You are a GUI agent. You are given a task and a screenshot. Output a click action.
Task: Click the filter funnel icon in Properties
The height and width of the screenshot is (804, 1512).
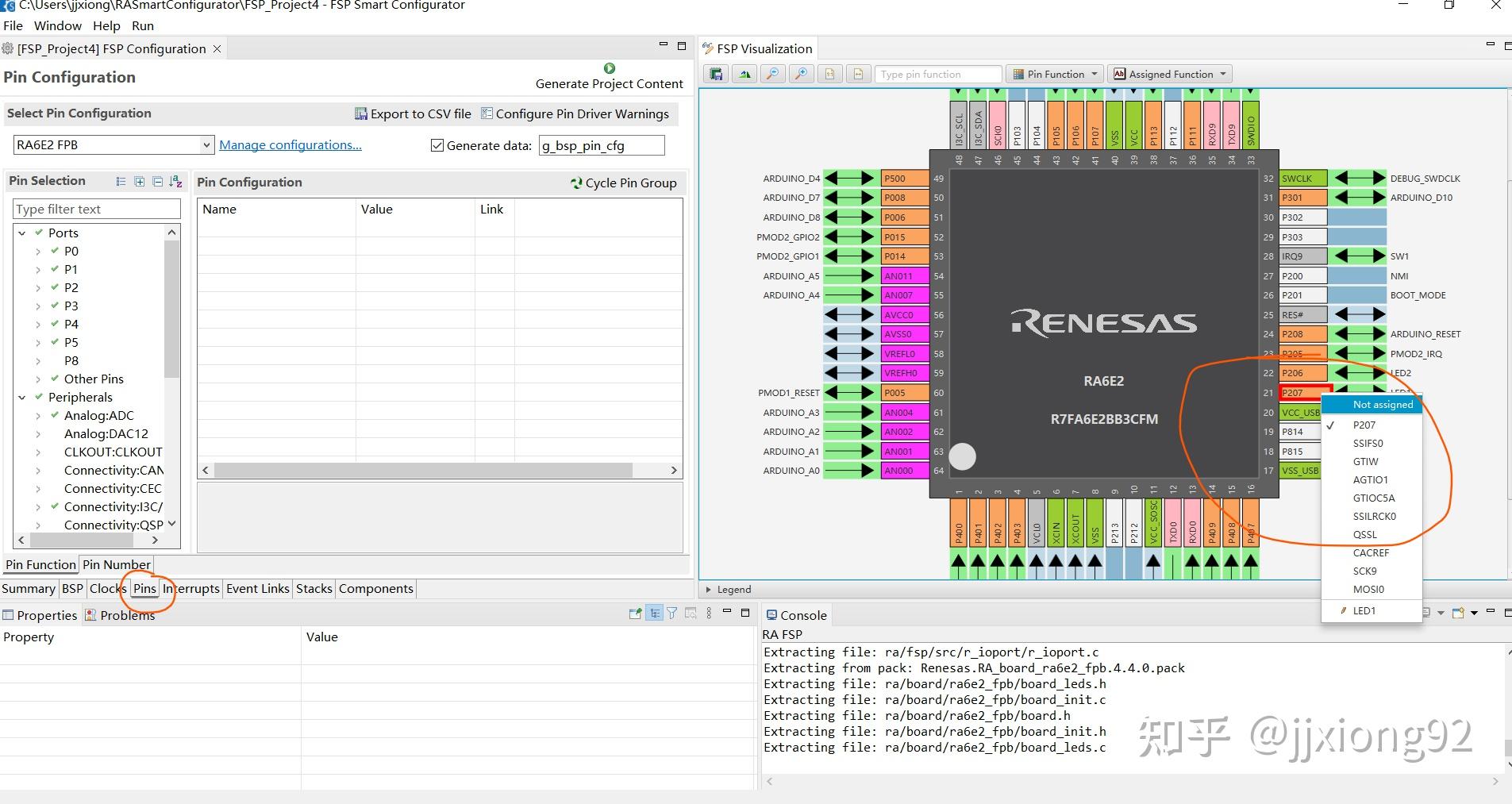pos(672,613)
